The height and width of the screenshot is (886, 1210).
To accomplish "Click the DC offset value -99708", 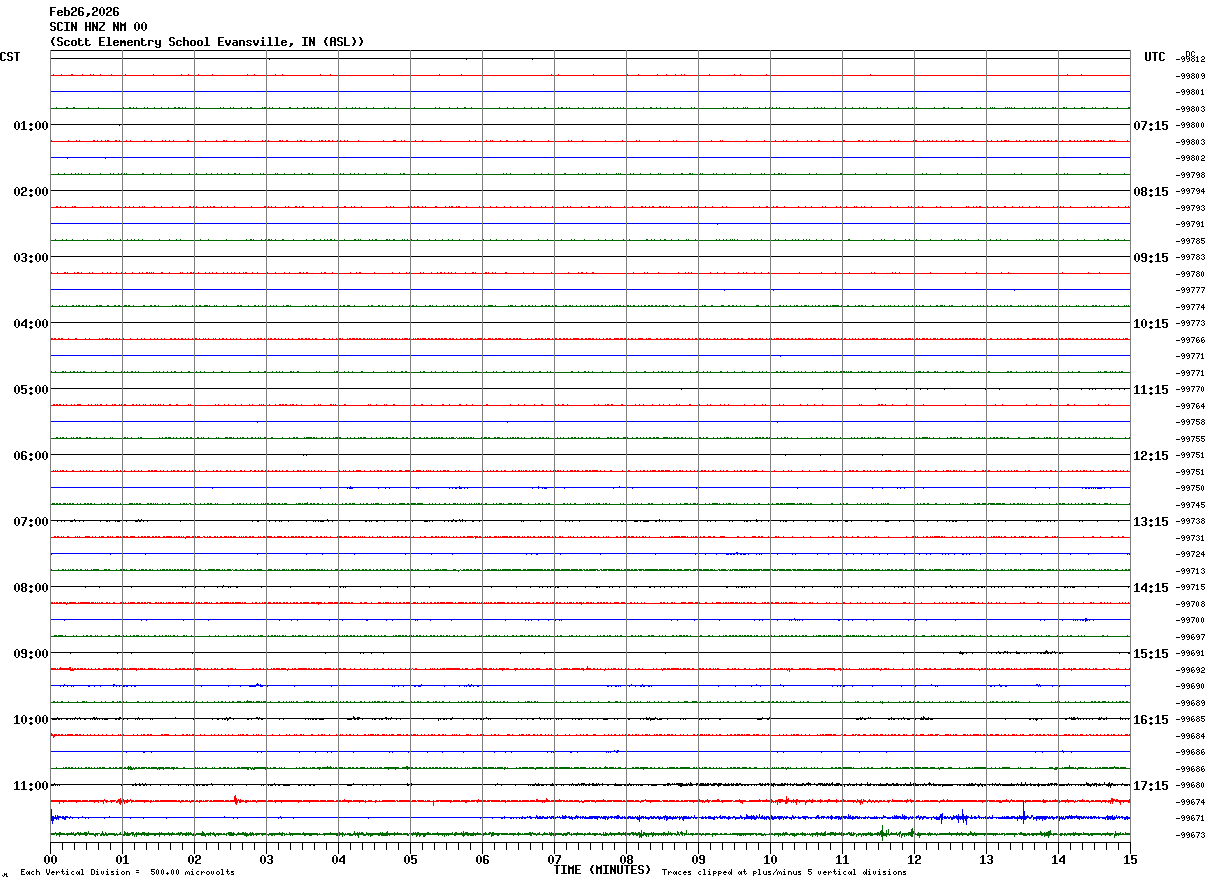I will (x=1190, y=604).
